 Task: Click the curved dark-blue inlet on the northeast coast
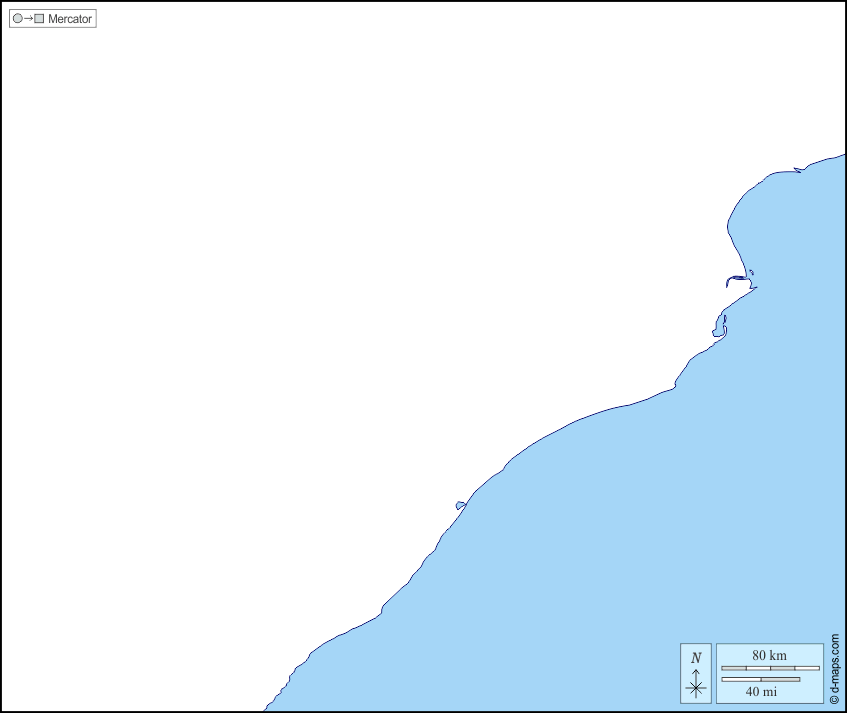point(738,278)
